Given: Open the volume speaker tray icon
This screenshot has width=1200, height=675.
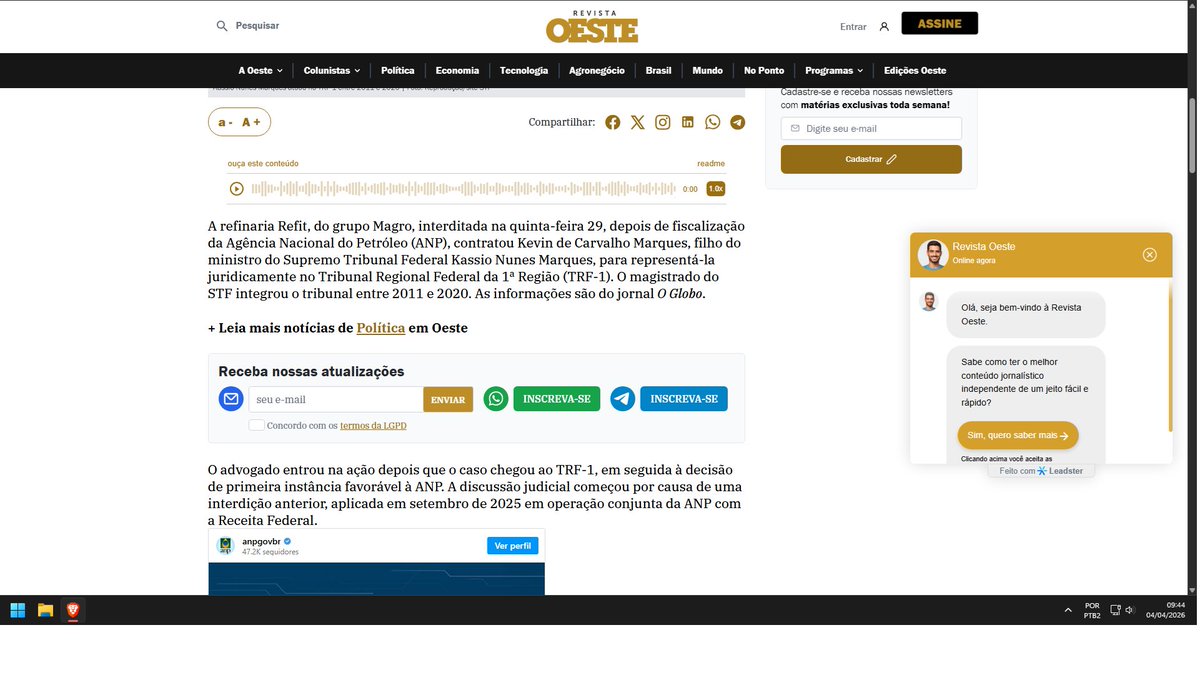Looking at the screenshot, I should point(1129,610).
